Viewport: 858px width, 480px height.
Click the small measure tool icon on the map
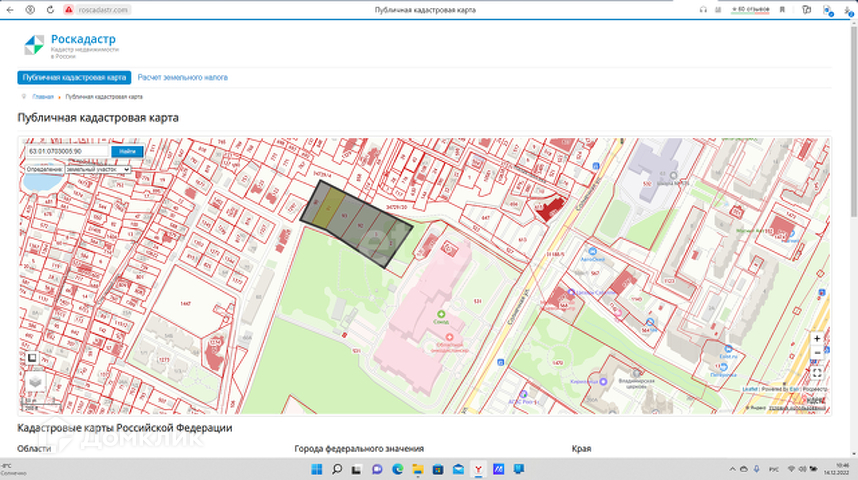click(x=32, y=357)
